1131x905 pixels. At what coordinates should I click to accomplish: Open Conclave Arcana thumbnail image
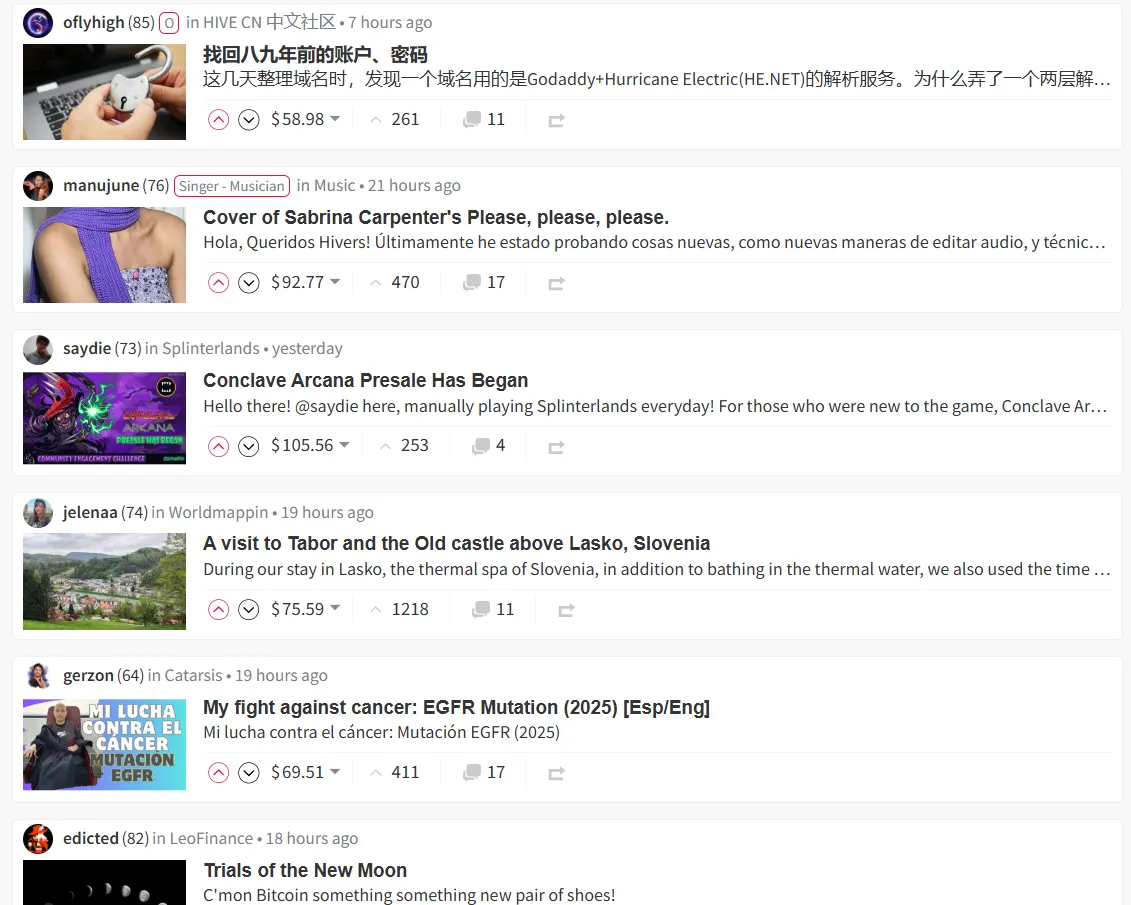[105, 418]
